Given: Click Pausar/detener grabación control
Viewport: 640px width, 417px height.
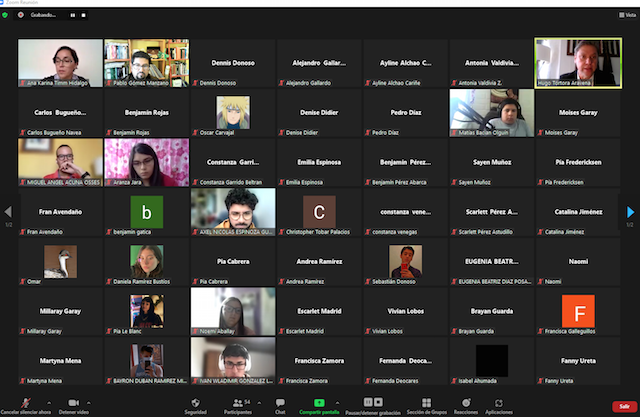Looking at the screenshot, I should coord(372,402).
